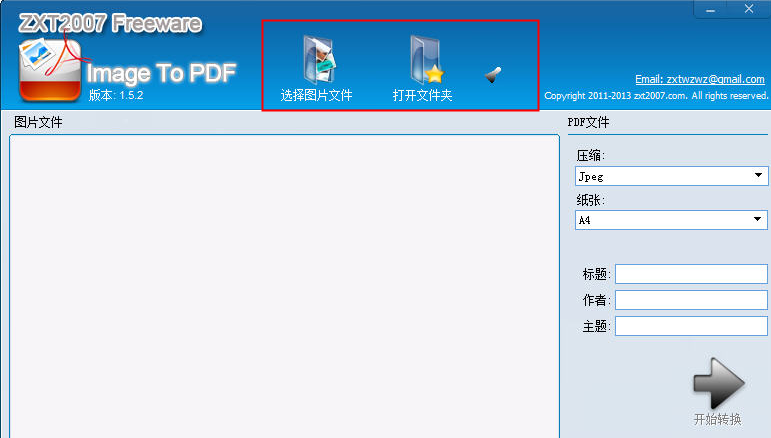Image resolution: width=771 pixels, height=438 pixels.
Task: Click the Copyright 2011-2013 zxt2007.com text
Action: [656, 96]
